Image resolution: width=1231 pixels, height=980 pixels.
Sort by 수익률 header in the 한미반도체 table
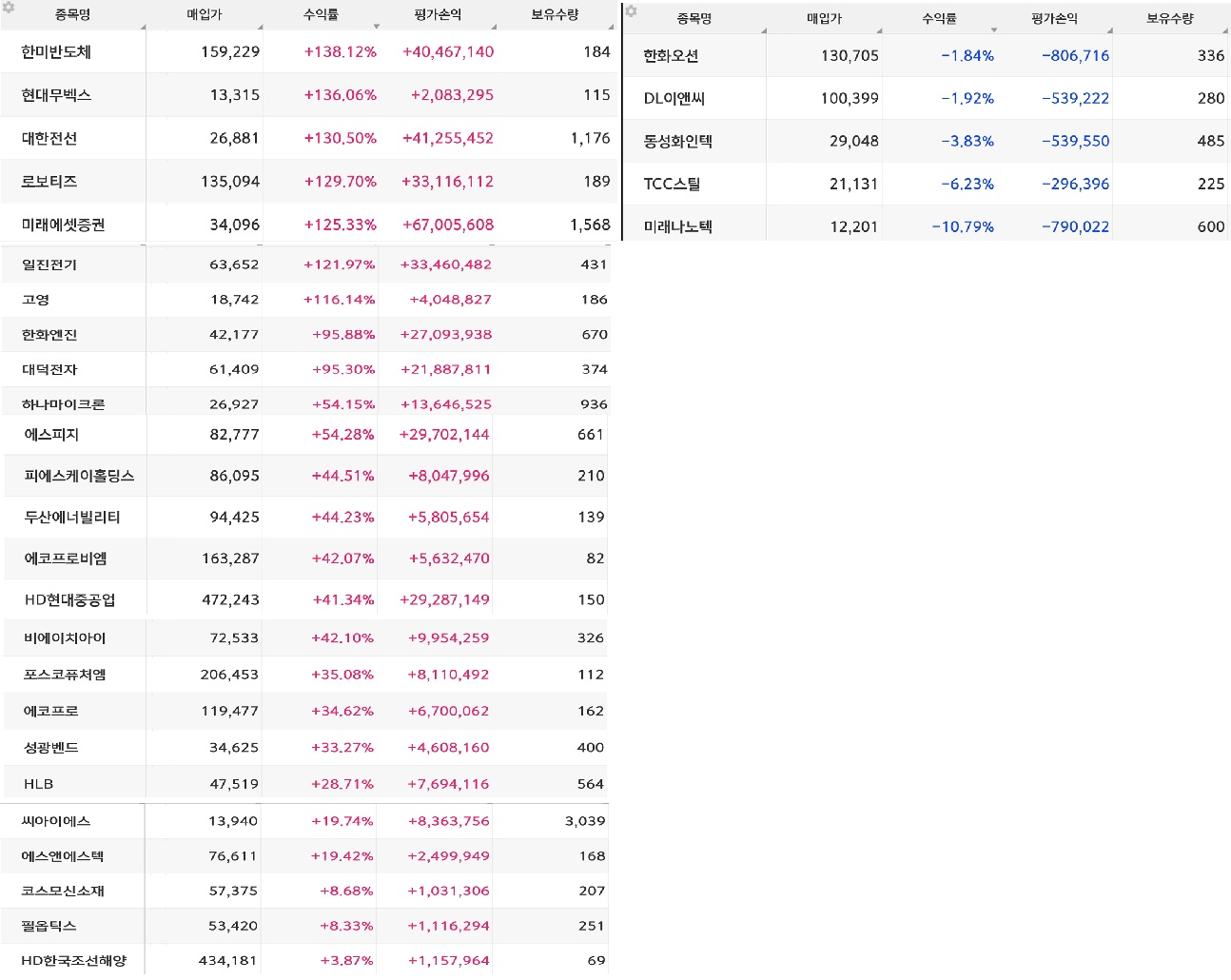pos(322,15)
